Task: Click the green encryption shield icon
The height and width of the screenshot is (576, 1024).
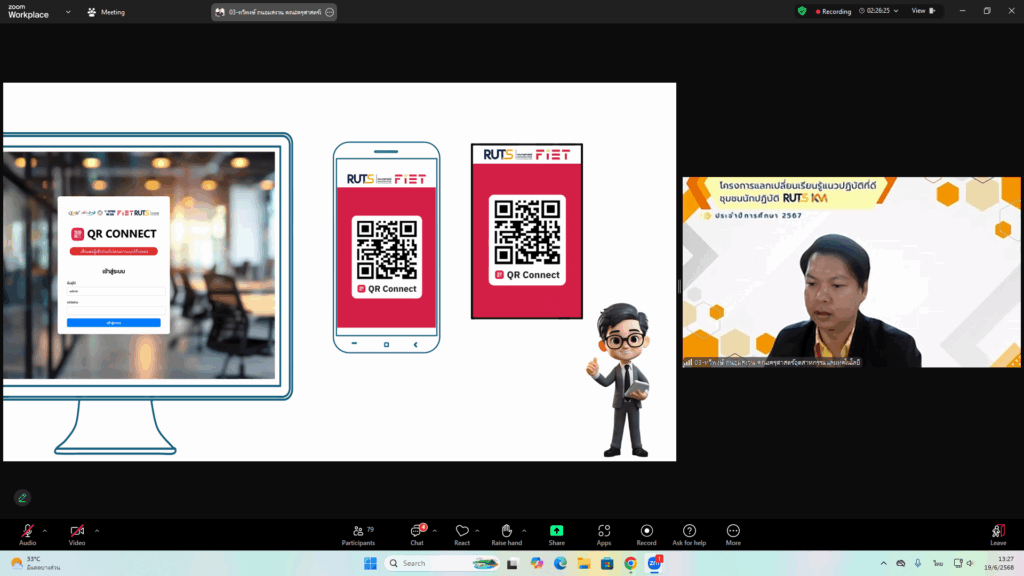Action: click(802, 11)
